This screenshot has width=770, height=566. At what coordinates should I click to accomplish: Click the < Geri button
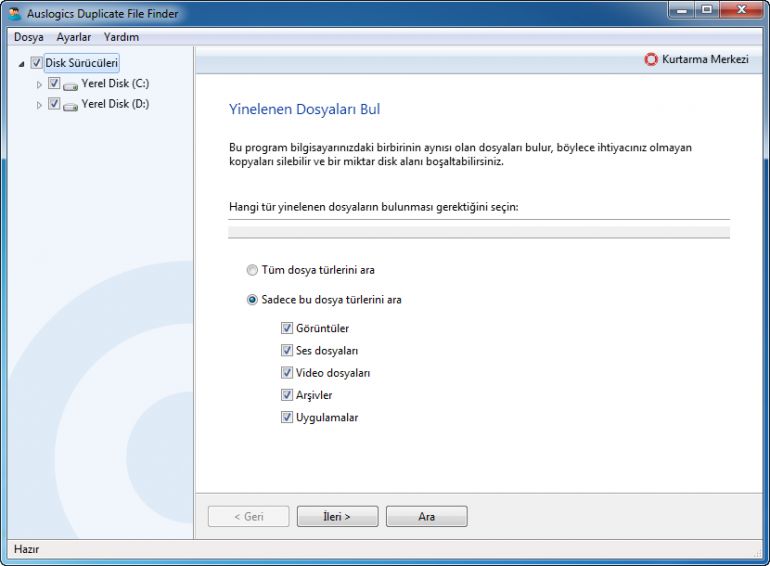pyautogui.click(x=248, y=516)
